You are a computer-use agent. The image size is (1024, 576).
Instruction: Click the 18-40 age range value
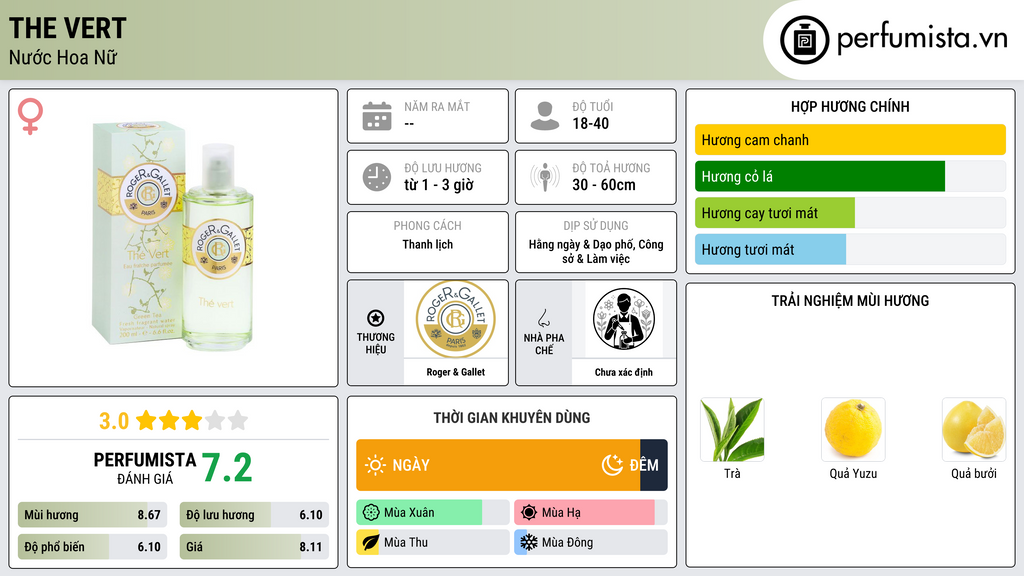tap(590, 123)
